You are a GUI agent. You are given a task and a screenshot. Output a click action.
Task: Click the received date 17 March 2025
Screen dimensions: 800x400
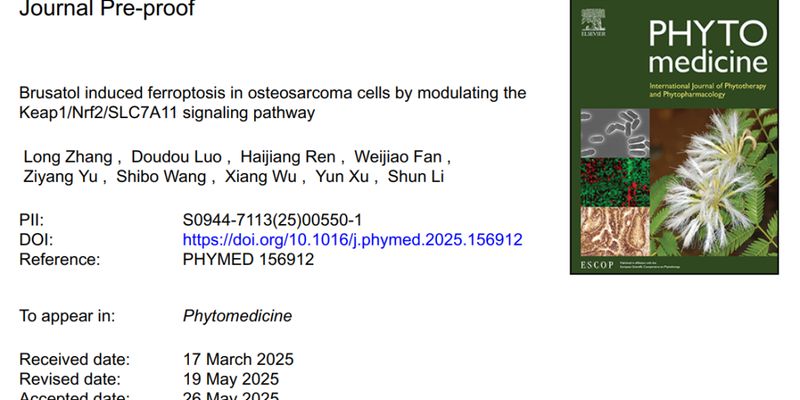point(238,360)
